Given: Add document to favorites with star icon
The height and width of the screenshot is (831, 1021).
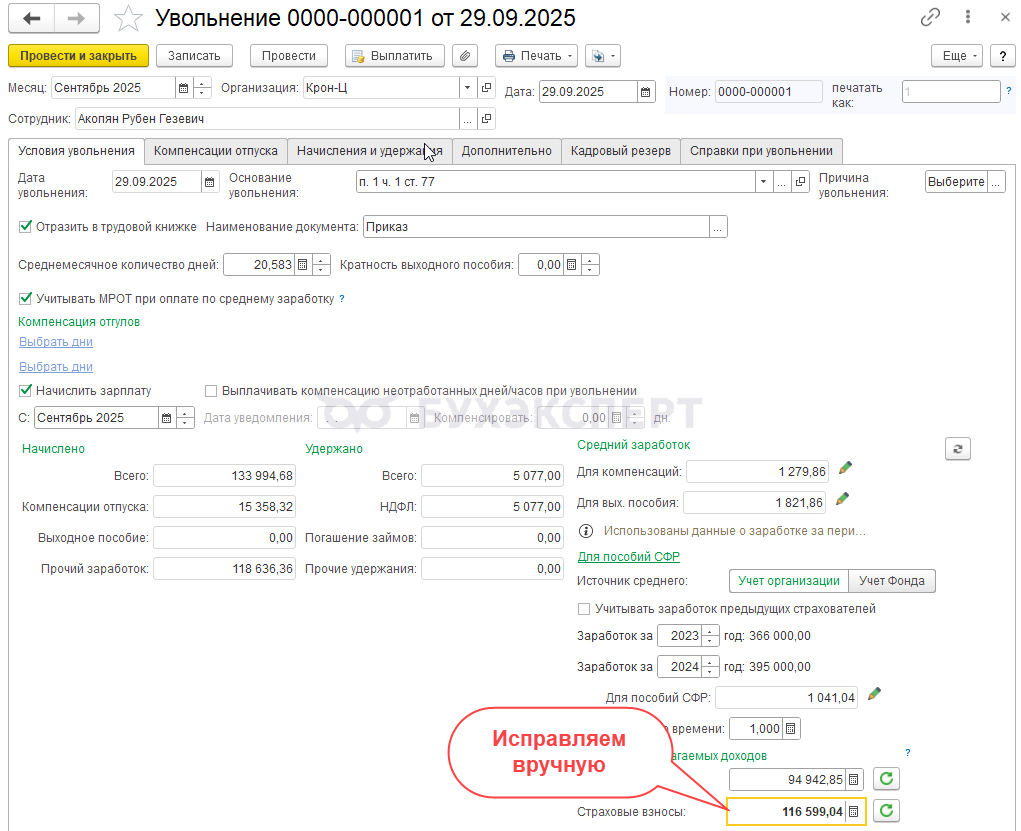Looking at the screenshot, I should [x=128, y=19].
